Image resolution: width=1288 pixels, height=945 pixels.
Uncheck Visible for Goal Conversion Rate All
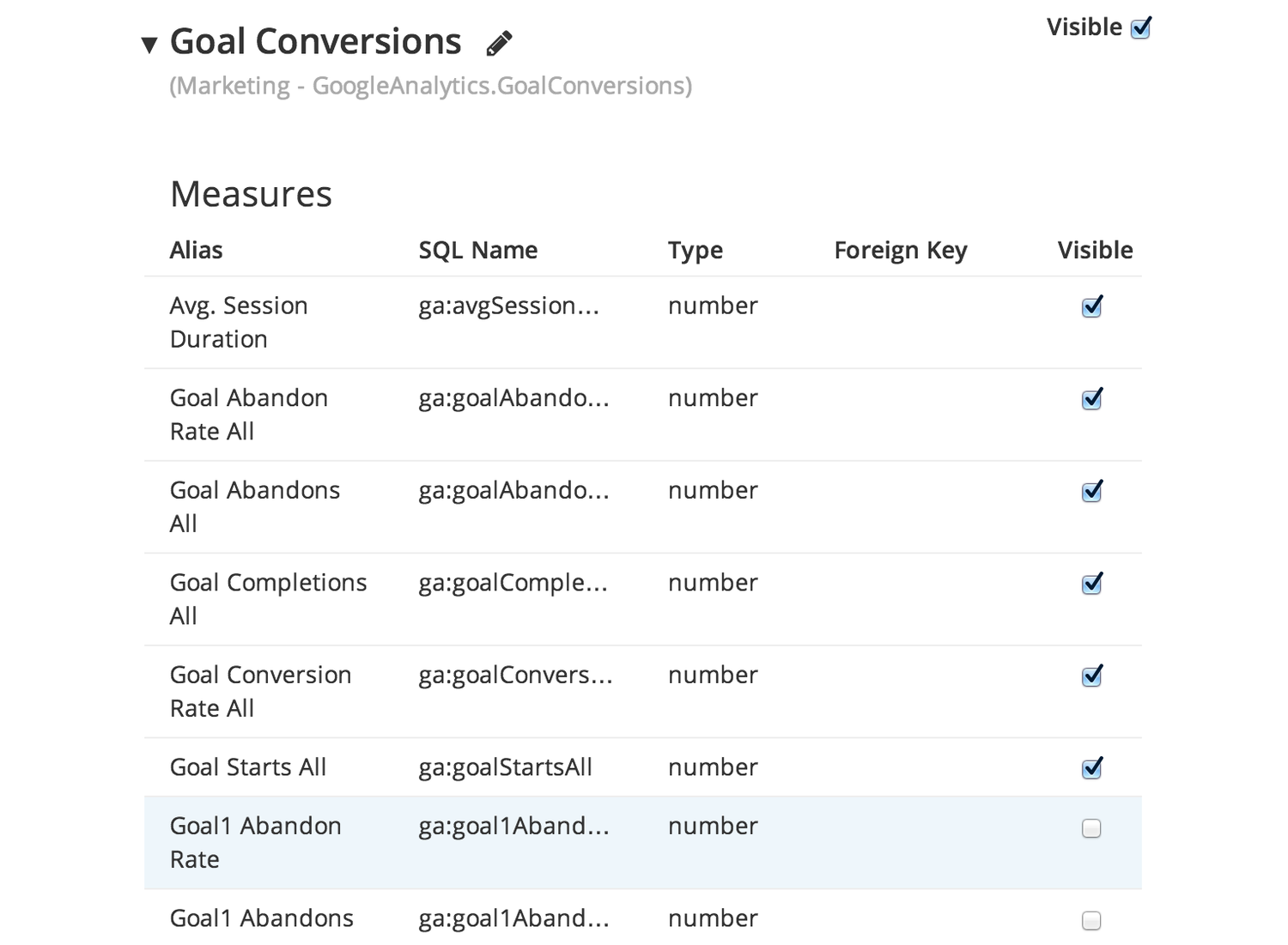point(1091,675)
